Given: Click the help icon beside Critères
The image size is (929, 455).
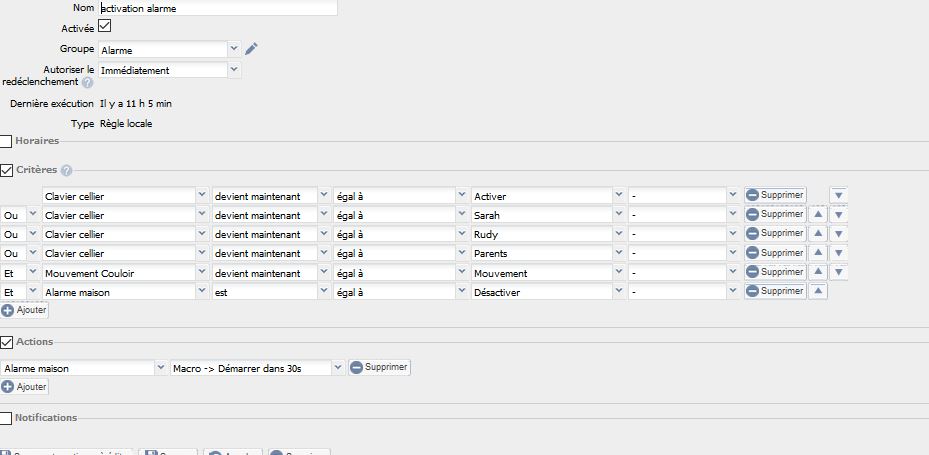Looking at the screenshot, I should coord(66,171).
